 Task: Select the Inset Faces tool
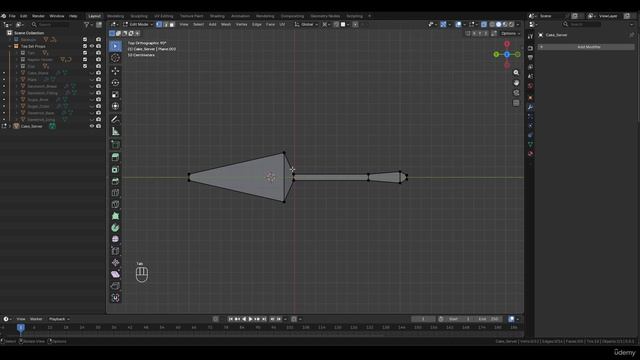(115, 169)
